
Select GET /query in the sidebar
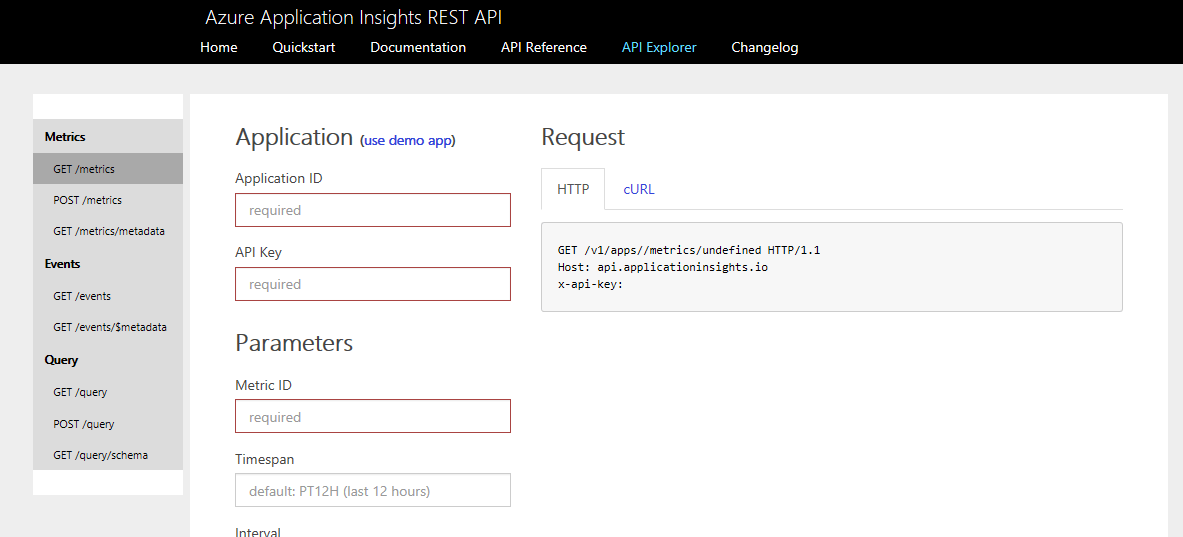pyautogui.click(x=108, y=392)
